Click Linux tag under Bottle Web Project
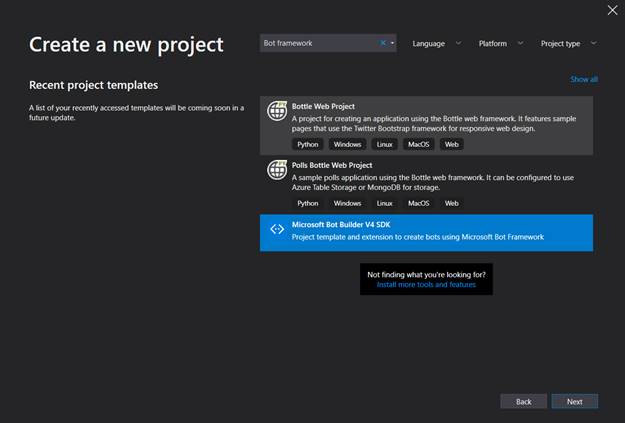The height and width of the screenshot is (423, 625). click(x=385, y=144)
